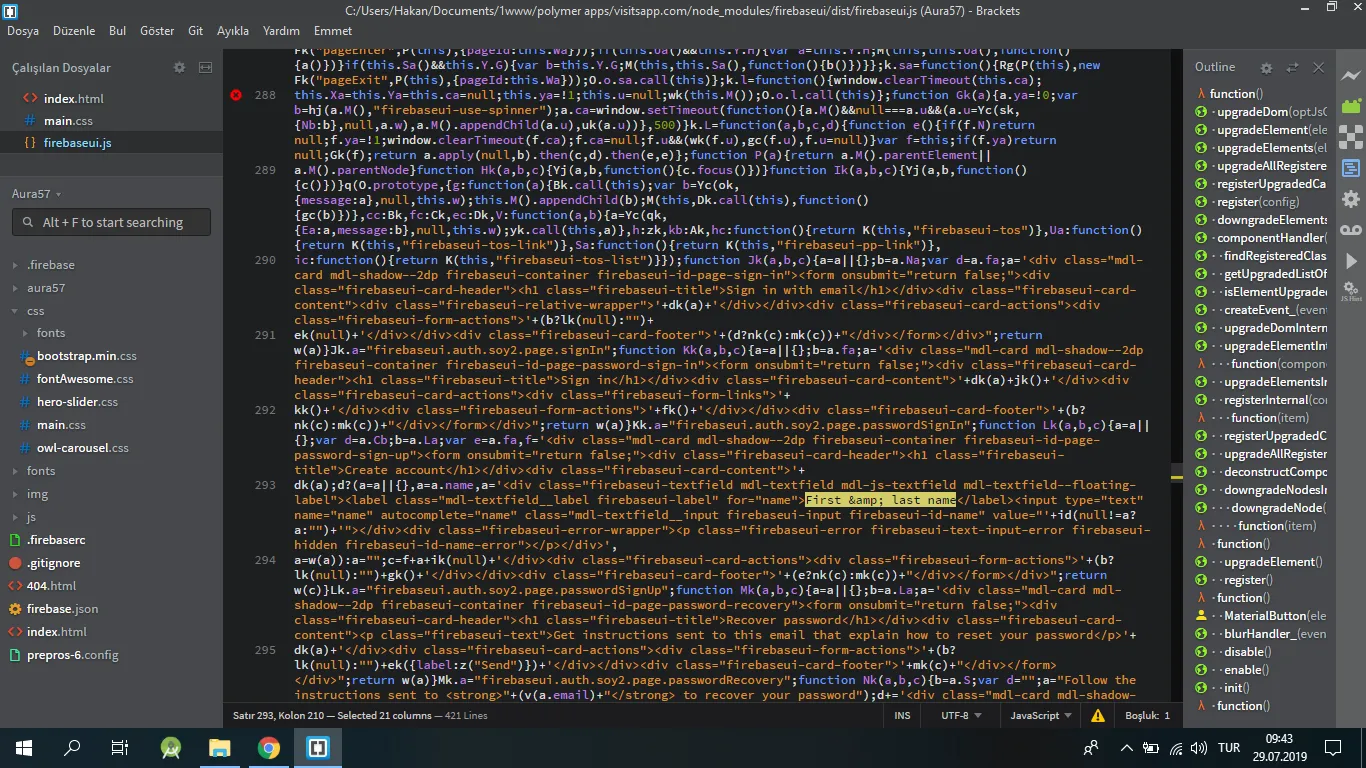Click the tape-reel icon in right toolbar
1366x768 pixels.
(x=1351, y=230)
